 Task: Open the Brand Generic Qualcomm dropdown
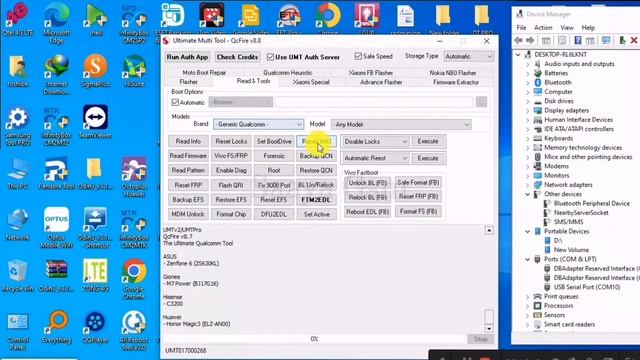[258, 124]
